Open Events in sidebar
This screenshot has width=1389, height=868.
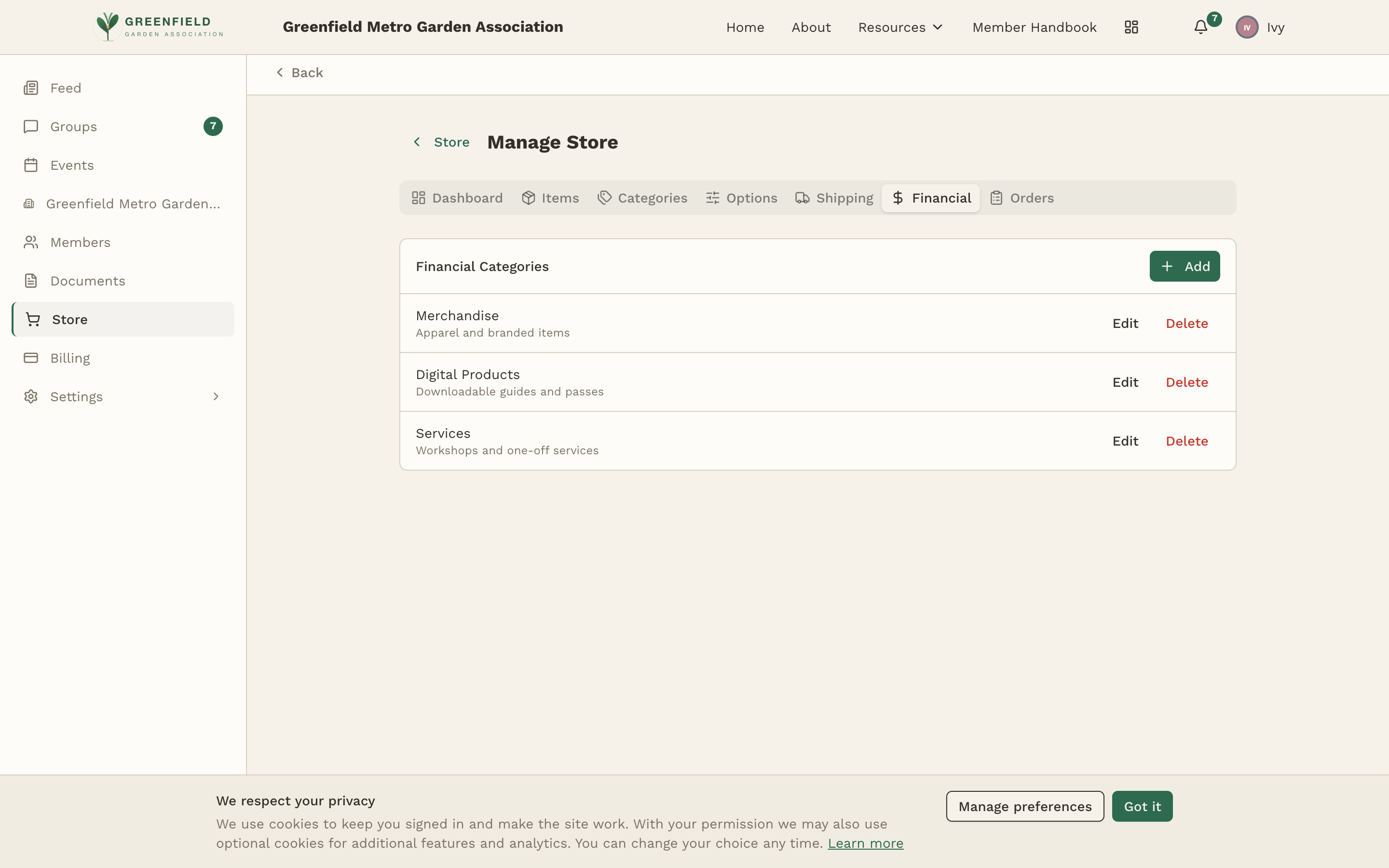tap(123, 165)
